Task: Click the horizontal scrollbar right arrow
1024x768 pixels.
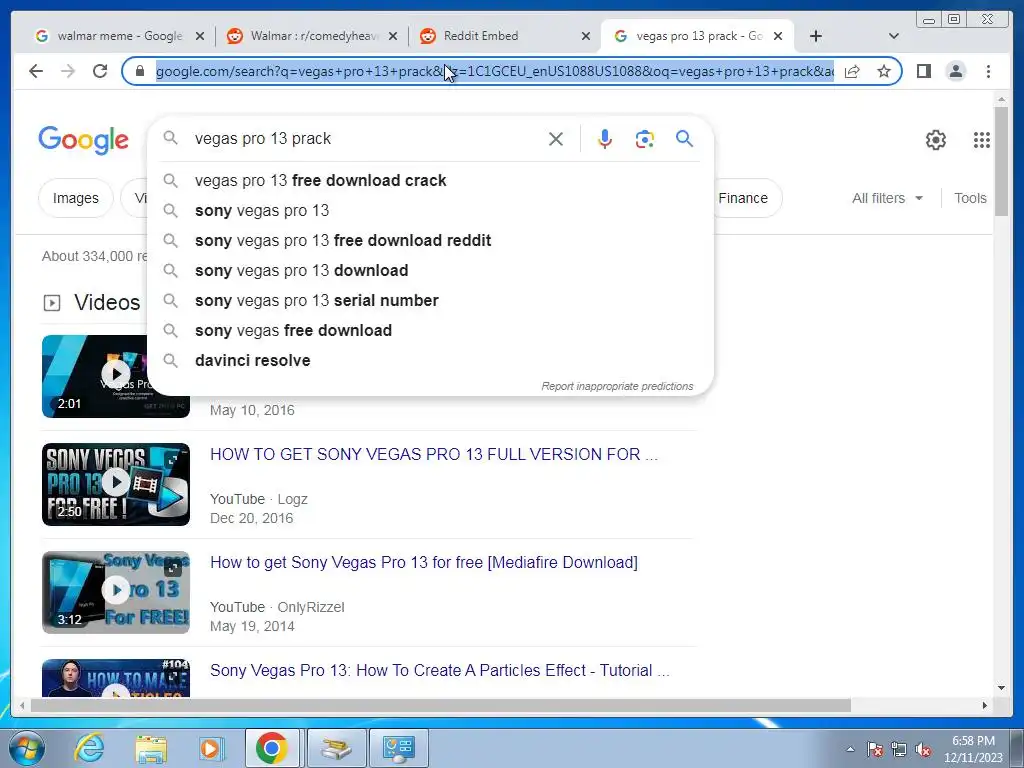Action: pyautogui.click(x=985, y=705)
